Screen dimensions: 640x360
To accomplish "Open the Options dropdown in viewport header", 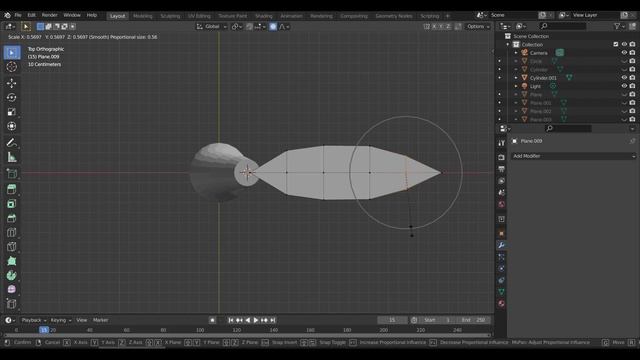I will pyautogui.click(x=478, y=27).
